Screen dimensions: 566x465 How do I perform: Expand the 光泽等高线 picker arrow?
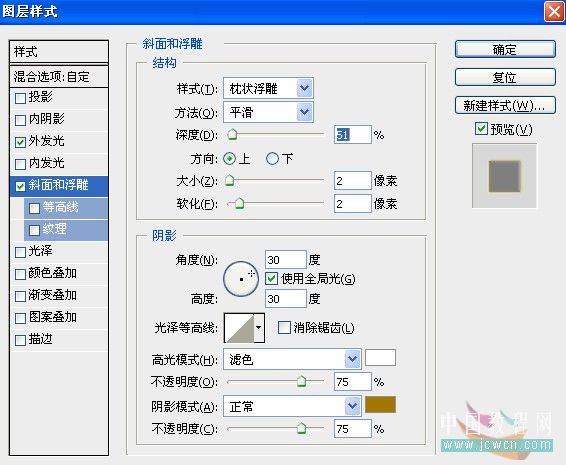(259, 328)
